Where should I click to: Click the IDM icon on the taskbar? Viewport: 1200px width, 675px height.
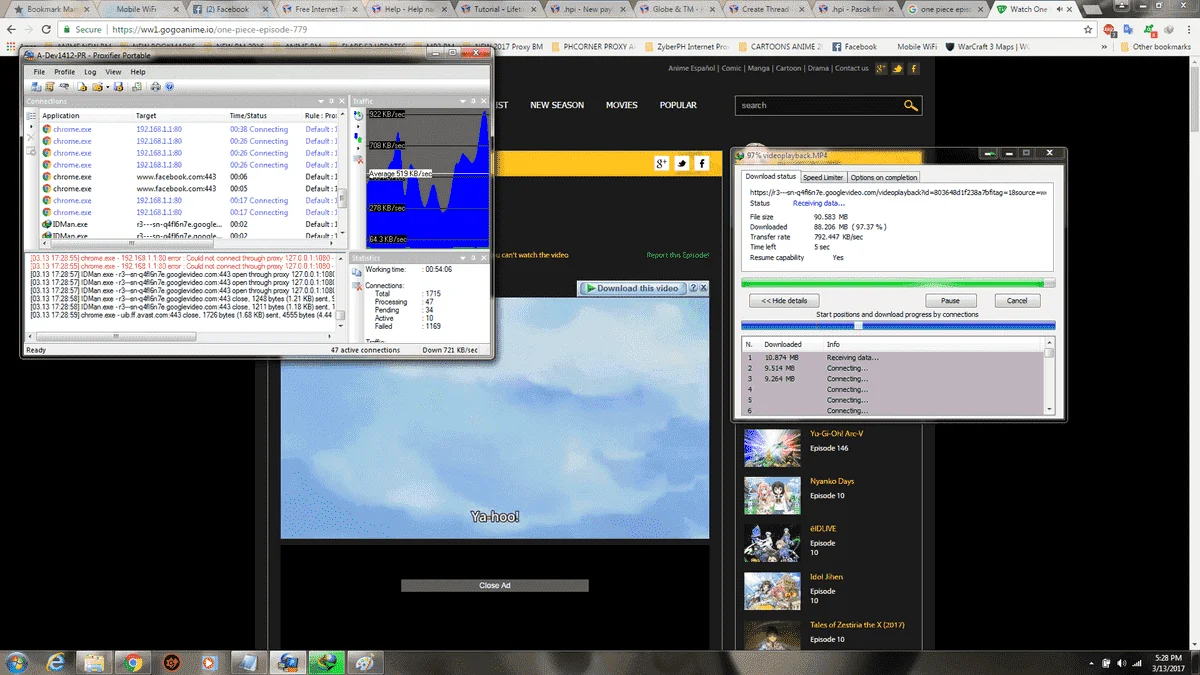point(325,662)
